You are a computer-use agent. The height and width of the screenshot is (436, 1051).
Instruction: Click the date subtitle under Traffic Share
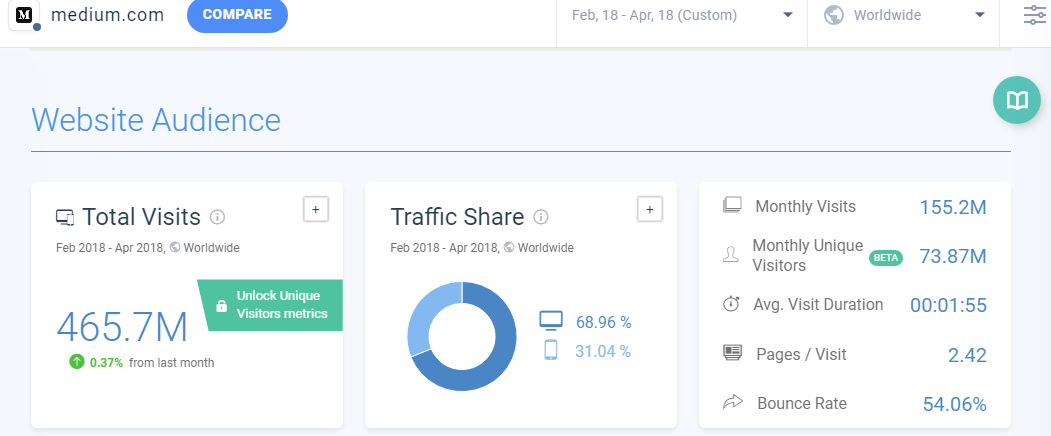pos(482,248)
